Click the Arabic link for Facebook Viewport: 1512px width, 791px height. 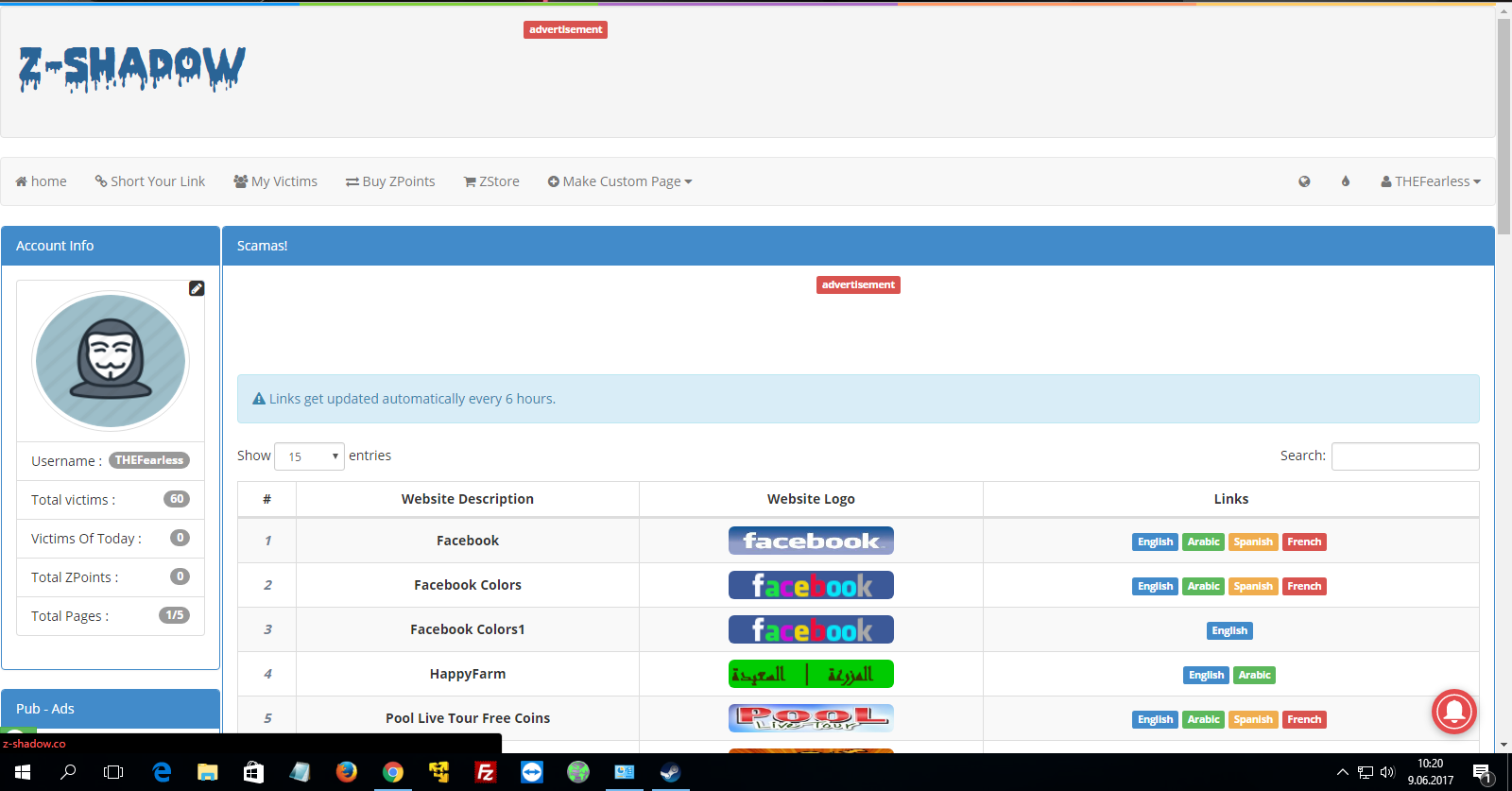(1203, 542)
